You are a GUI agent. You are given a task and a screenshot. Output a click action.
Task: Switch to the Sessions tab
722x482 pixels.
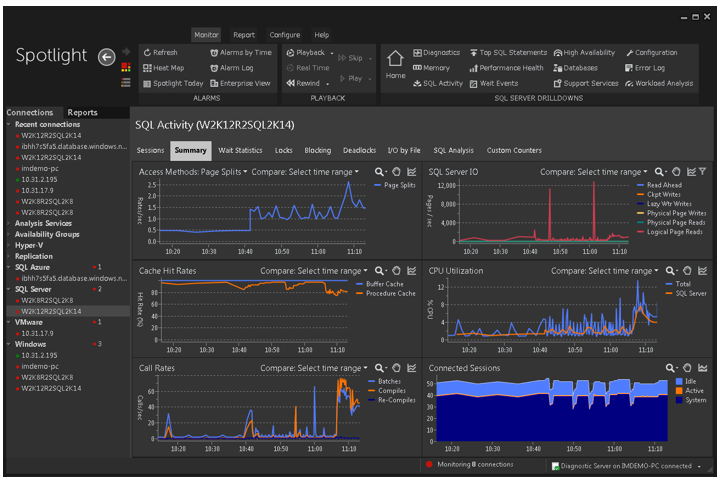[150, 151]
